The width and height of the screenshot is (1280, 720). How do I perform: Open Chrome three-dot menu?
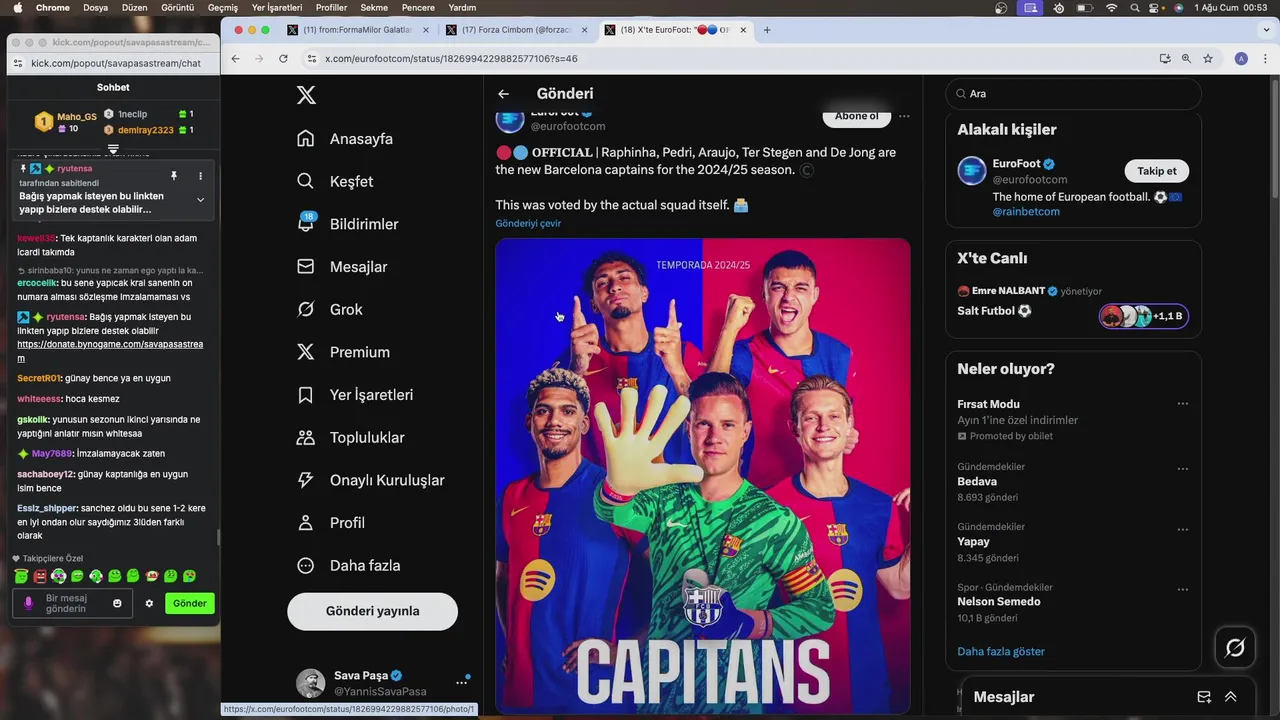coord(1264,59)
